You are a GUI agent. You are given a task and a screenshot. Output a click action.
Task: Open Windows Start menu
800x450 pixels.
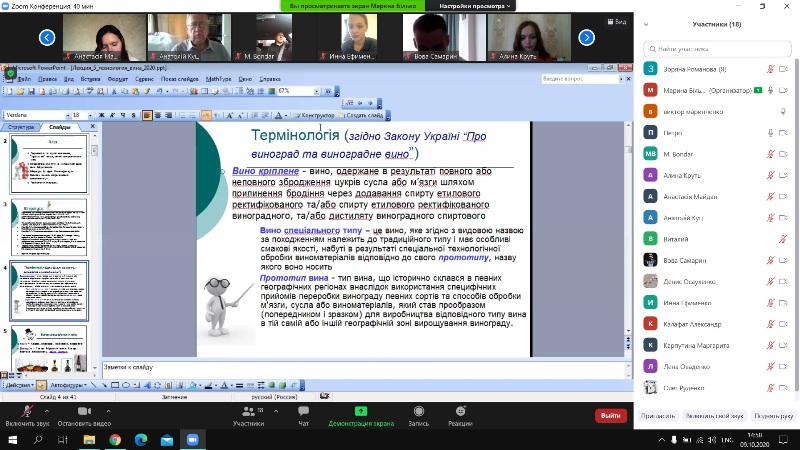12,439
